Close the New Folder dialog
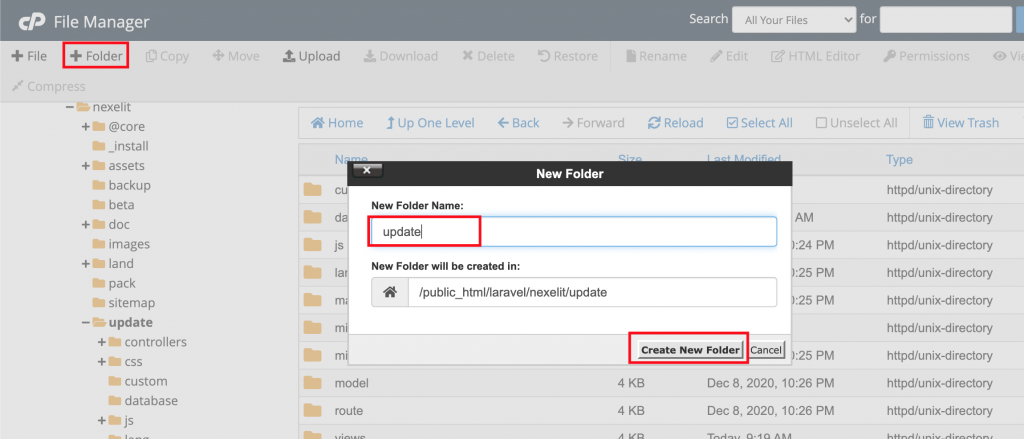The image size is (1024, 439). point(367,171)
